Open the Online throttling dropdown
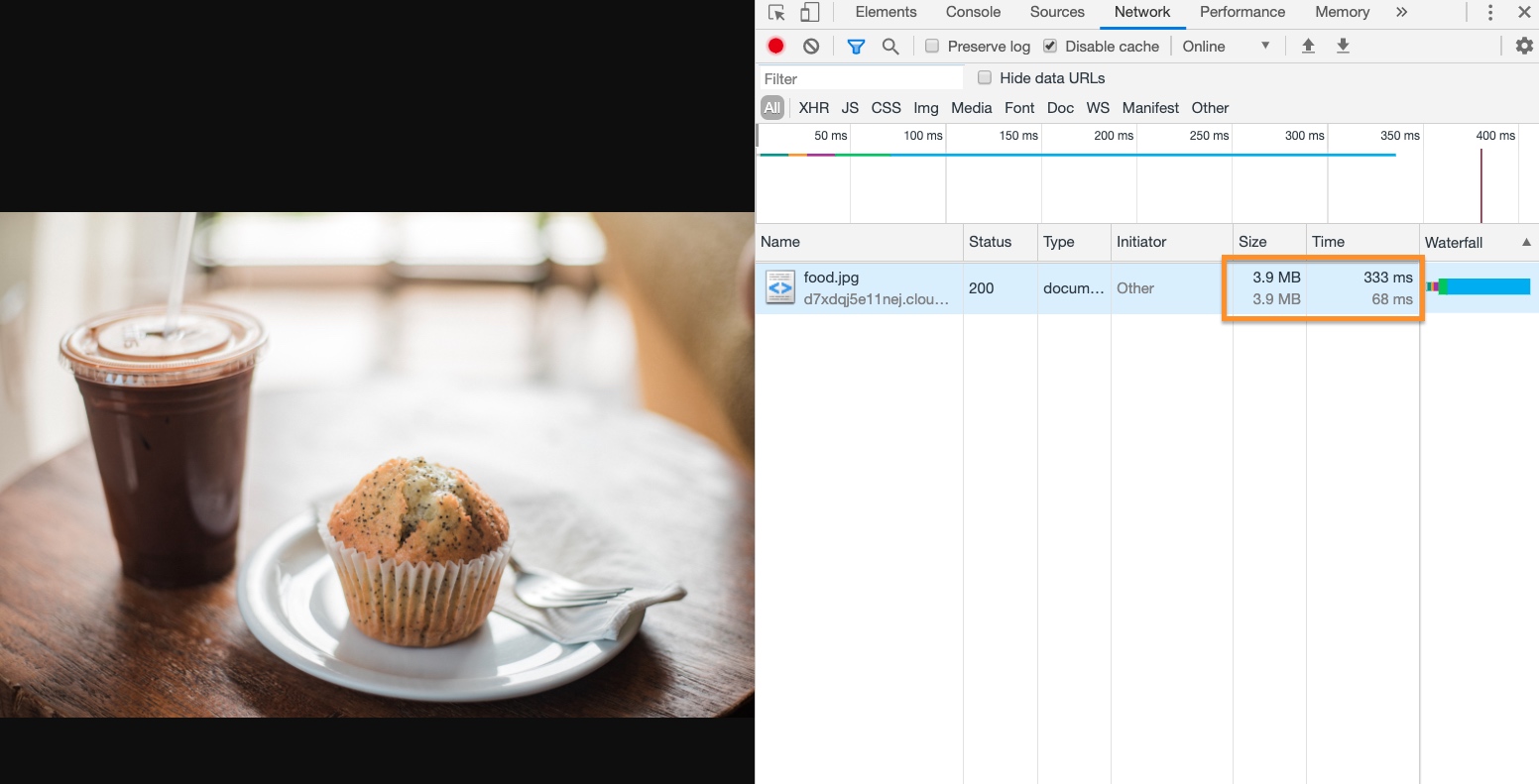1539x784 pixels. (x=1226, y=46)
